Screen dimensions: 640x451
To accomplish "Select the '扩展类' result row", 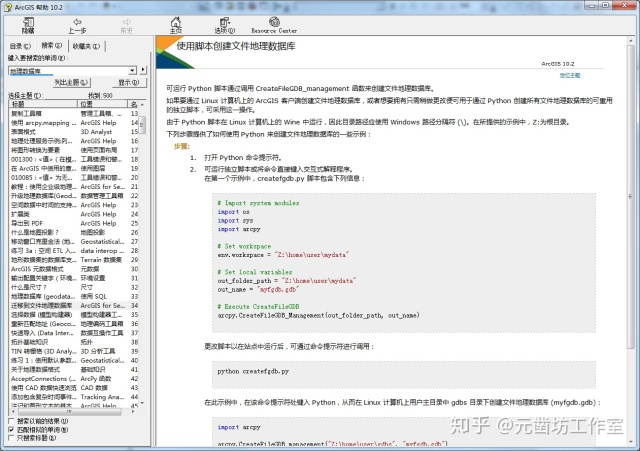I will [x=74, y=214].
